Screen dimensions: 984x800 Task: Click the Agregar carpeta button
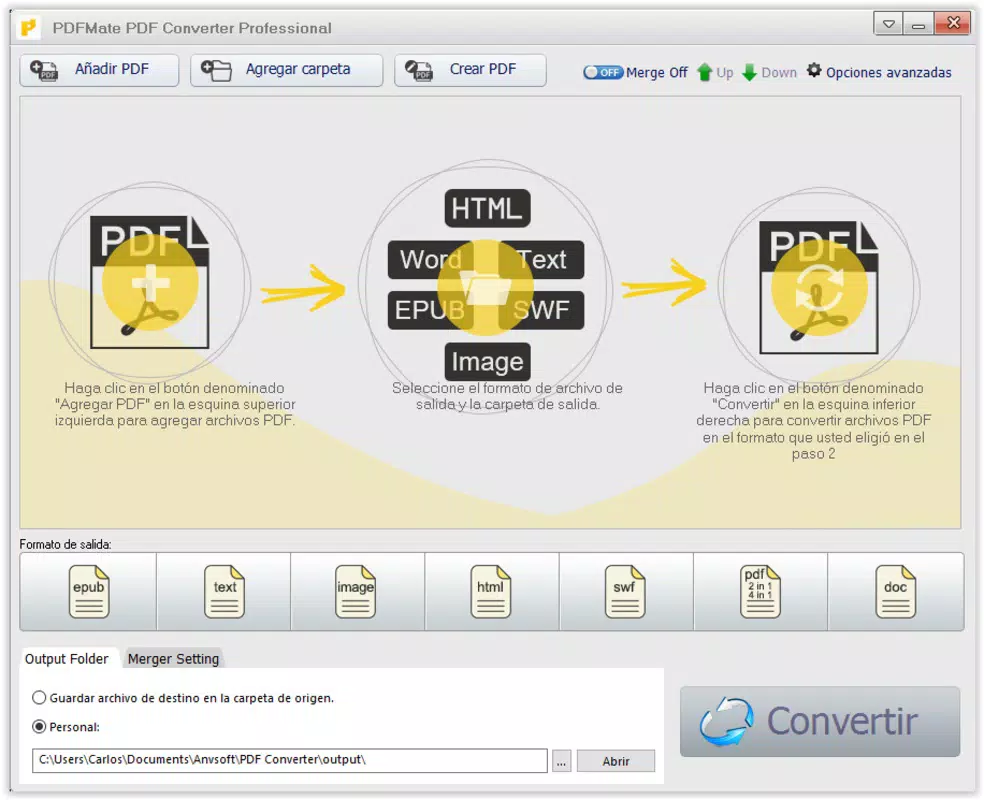click(286, 70)
